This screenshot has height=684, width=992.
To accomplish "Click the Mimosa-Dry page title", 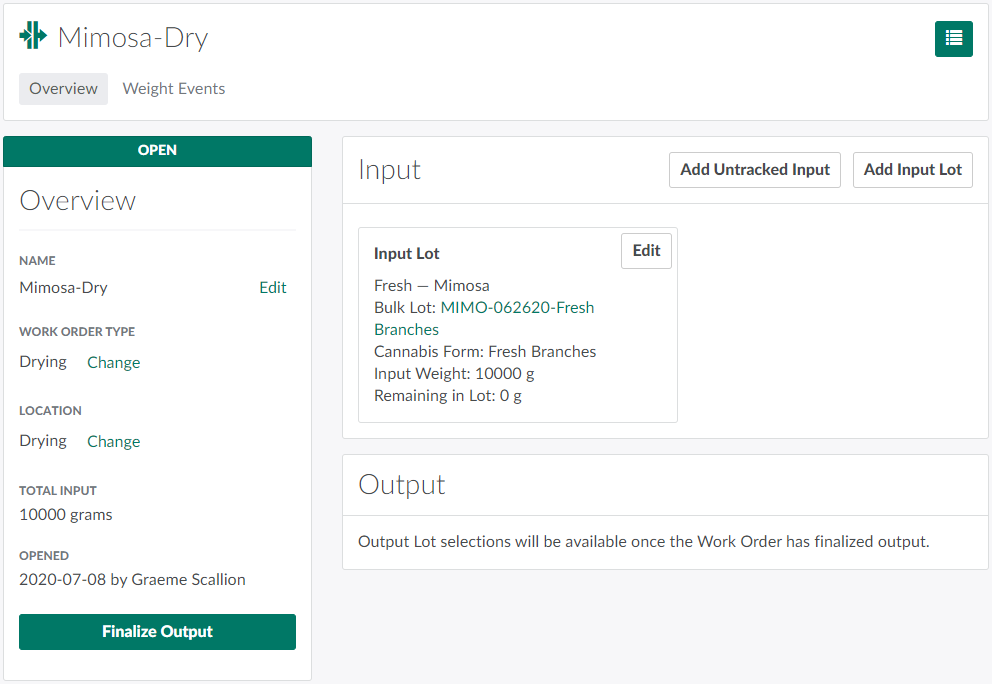I will click(132, 38).
